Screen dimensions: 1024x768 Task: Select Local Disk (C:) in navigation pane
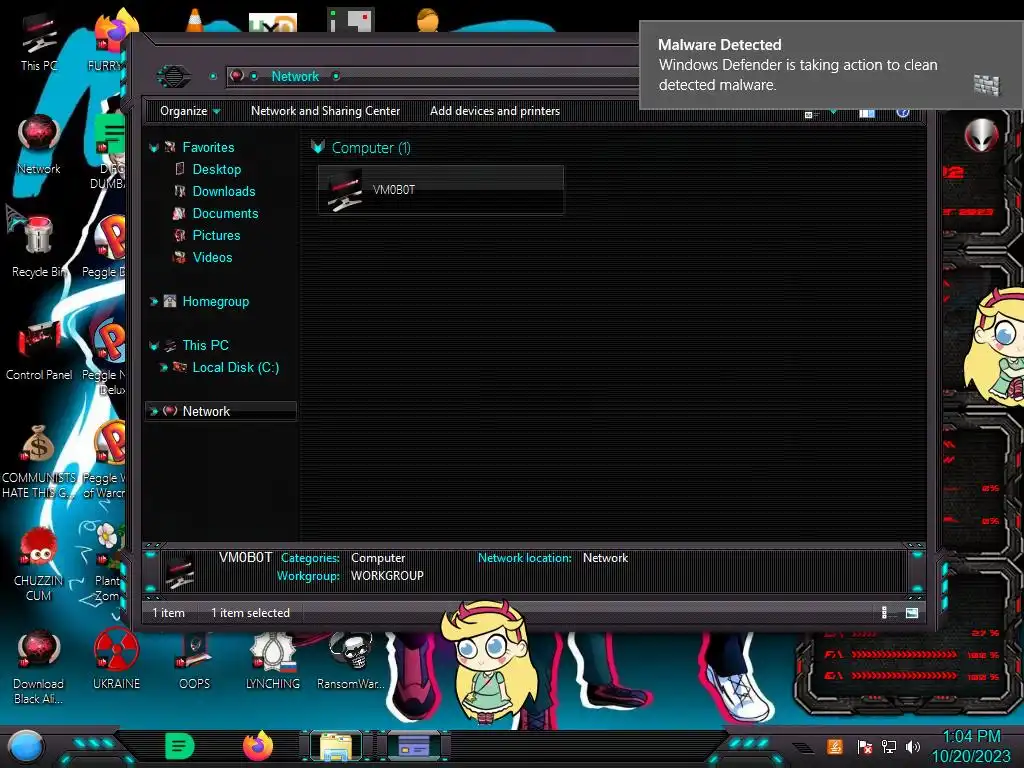pos(236,368)
